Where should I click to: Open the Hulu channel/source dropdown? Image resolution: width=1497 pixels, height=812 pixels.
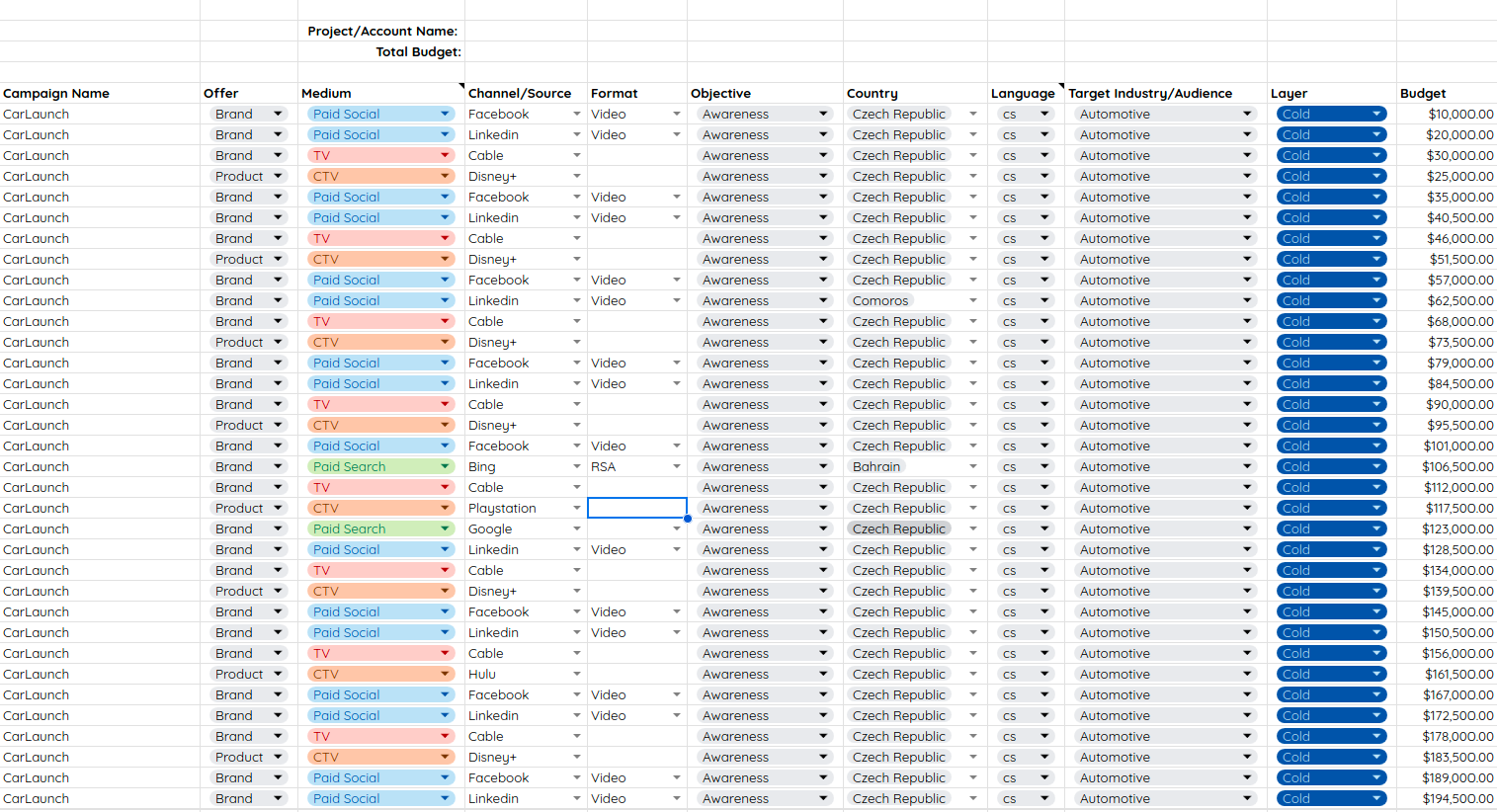click(576, 674)
